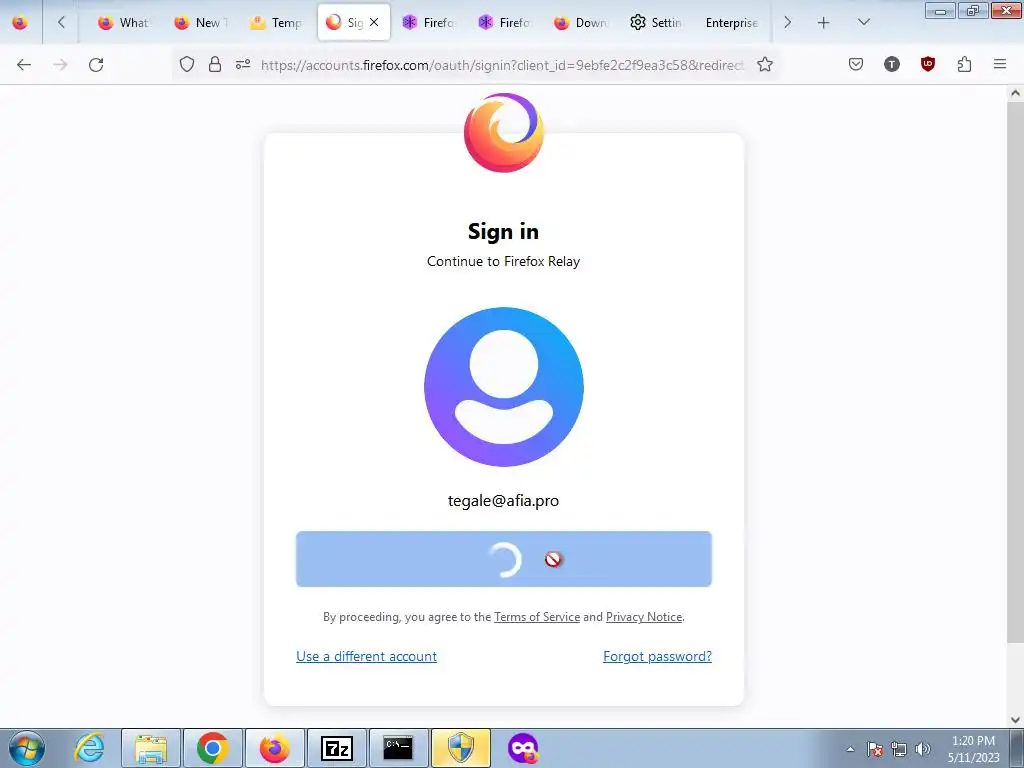Go back to the previous page
1024x768 pixels.
point(24,65)
